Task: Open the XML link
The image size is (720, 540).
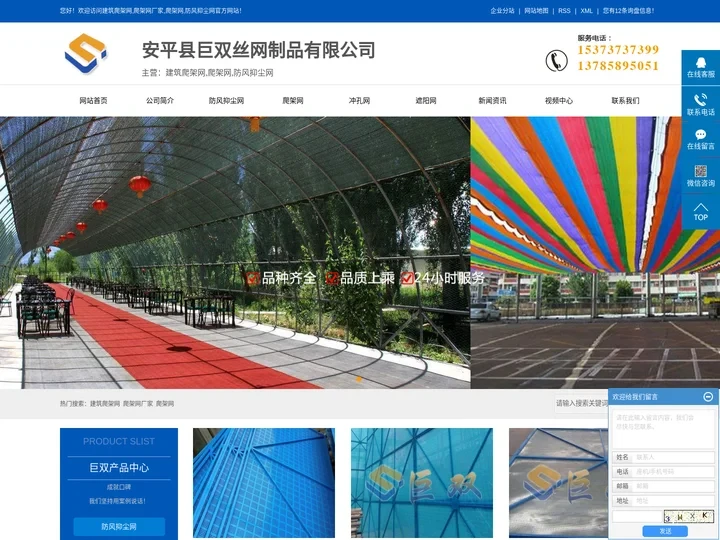Action: (586, 11)
